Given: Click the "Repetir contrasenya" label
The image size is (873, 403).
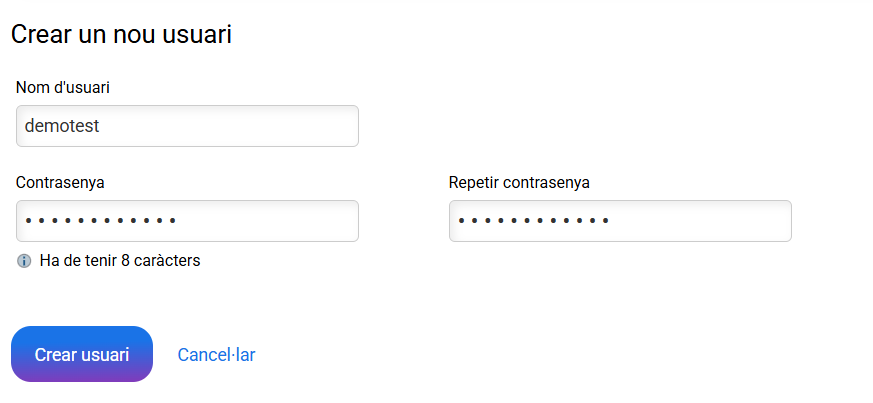Looking at the screenshot, I should tap(519, 182).
